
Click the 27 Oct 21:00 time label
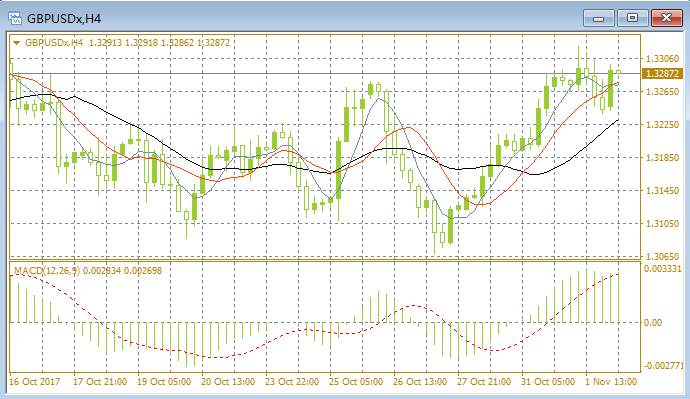click(484, 381)
